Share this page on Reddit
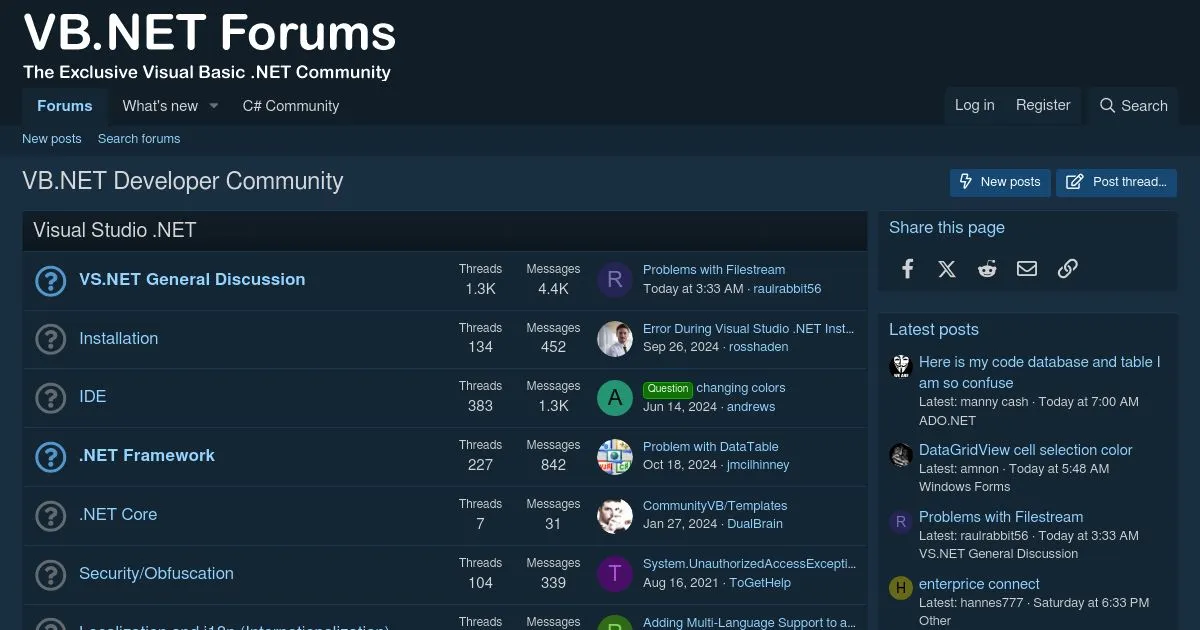Screen dimensions: 1200x630 click(x=987, y=268)
